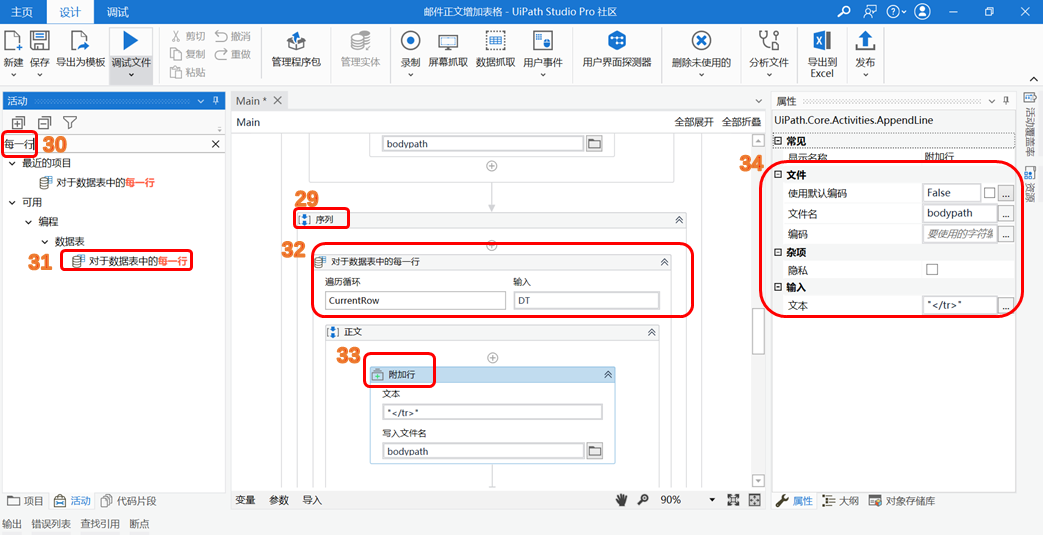The width and height of the screenshot is (1043, 535).
Task: Click the overview icon at bottom of designer
Action: click(x=754, y=500)
